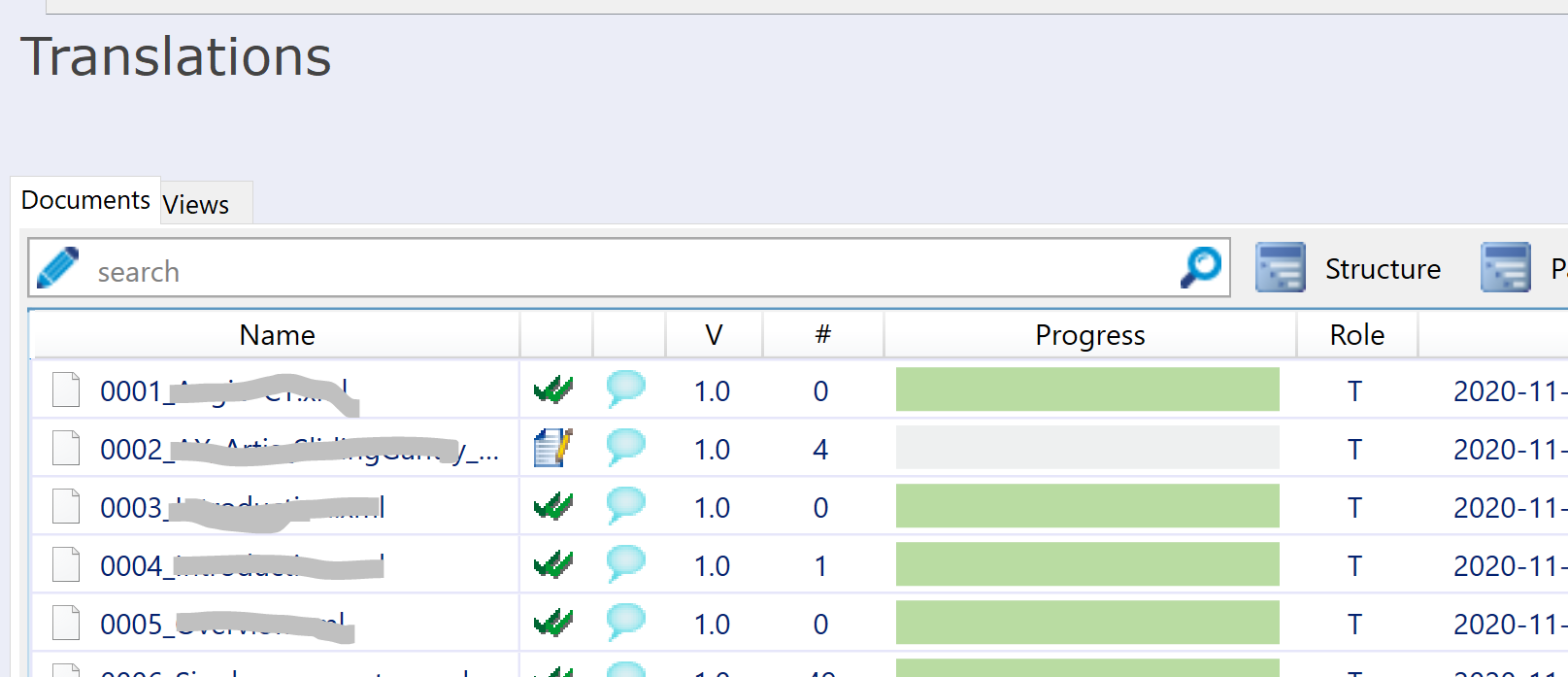Click the empty progress bar of document 0002
Viewport: 1568px width, 677px height.
pos(1087,449)
